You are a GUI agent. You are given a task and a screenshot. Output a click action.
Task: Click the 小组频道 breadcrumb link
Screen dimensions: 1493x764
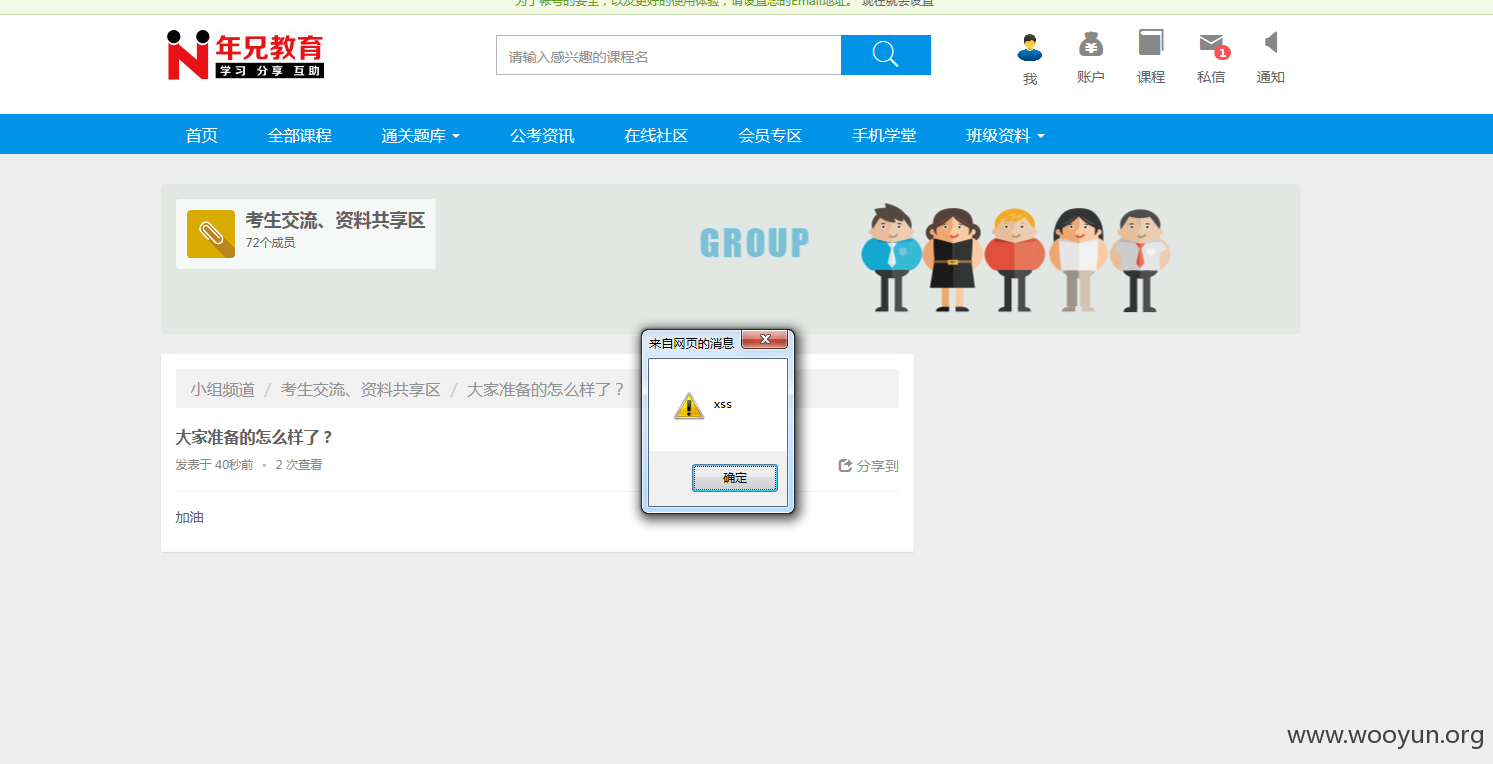223,389
